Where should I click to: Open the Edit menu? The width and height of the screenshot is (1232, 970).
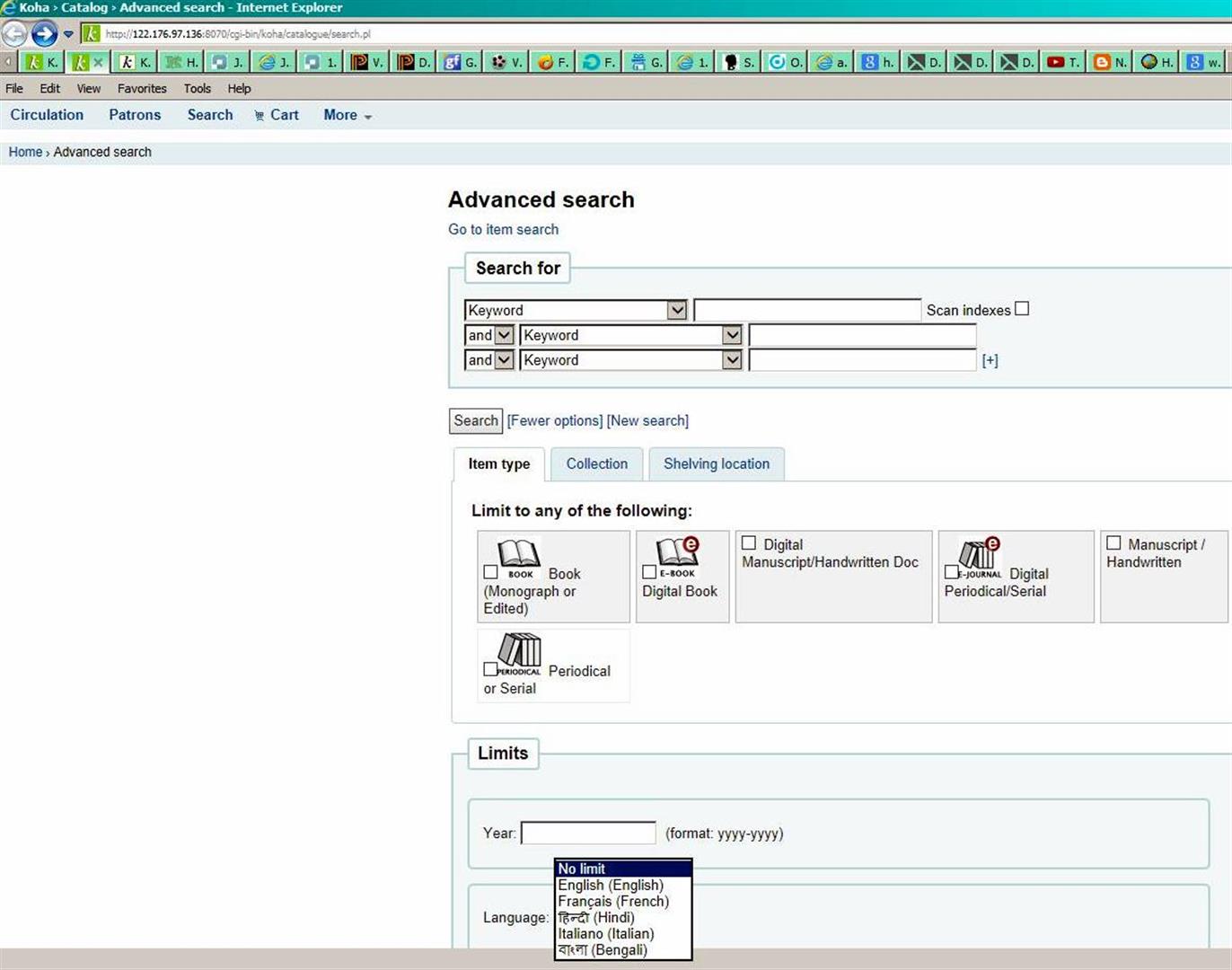[49, 89]
